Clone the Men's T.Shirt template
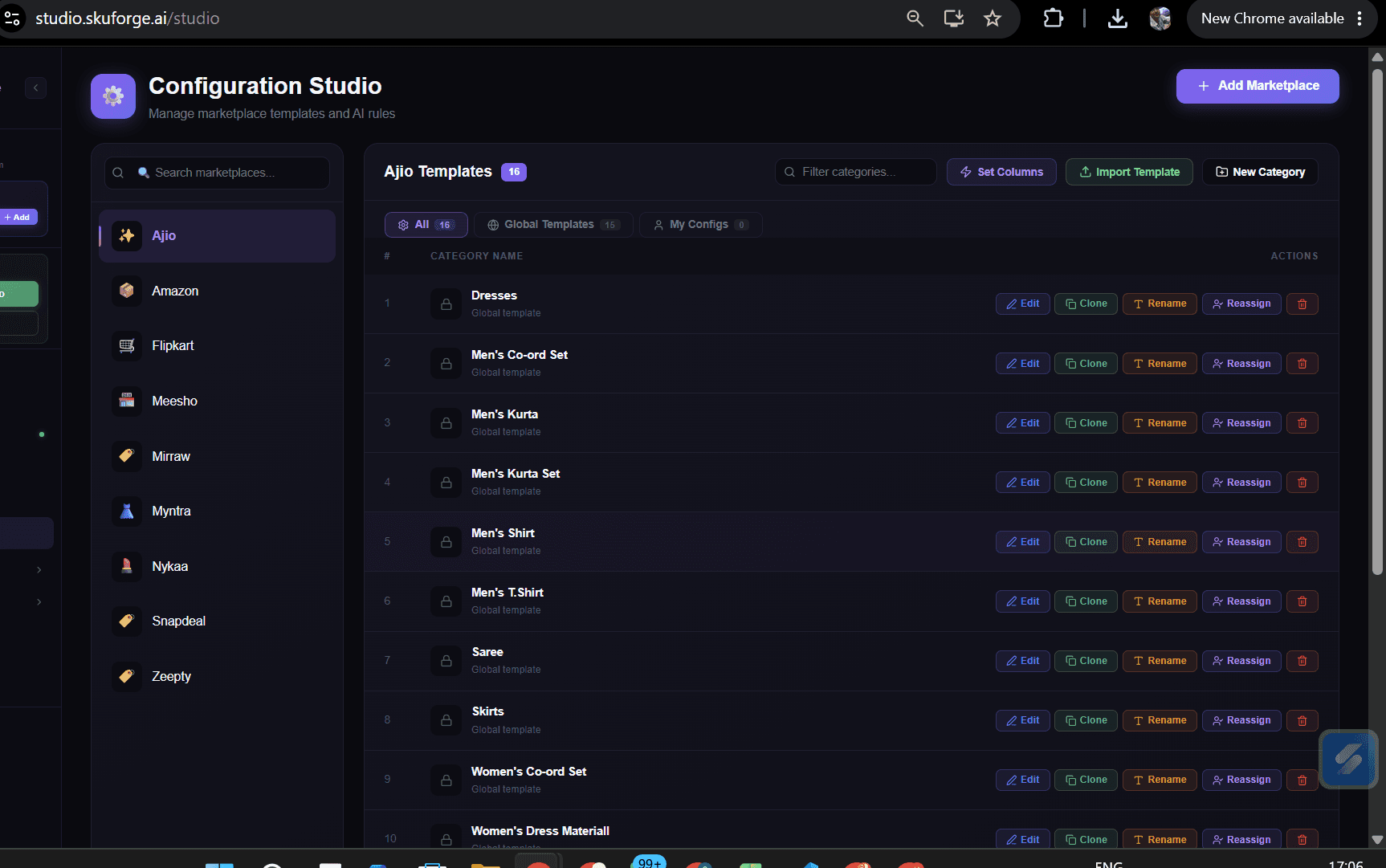Viewport: 1386px width, 868px height. point(1086,601)
